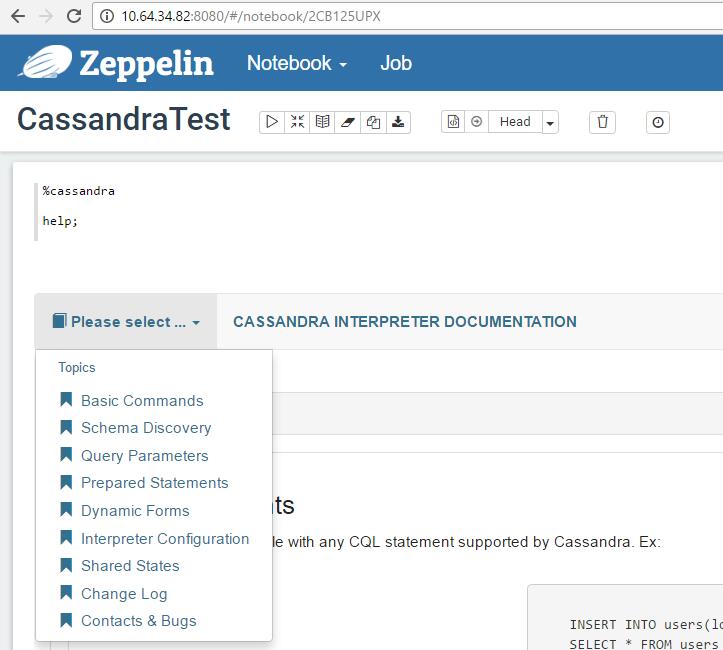Select Schema Discovery topic
Screen dimensions: 723x650
[x=146, y=428]
